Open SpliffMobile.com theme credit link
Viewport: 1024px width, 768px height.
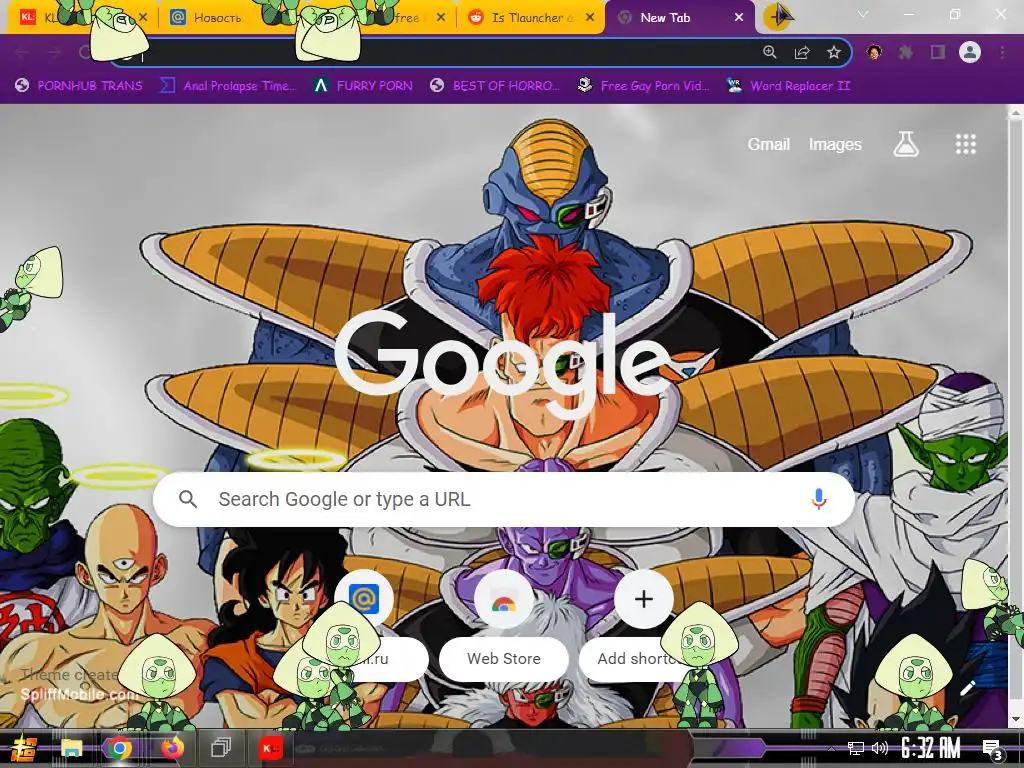[x=78, y=694]
